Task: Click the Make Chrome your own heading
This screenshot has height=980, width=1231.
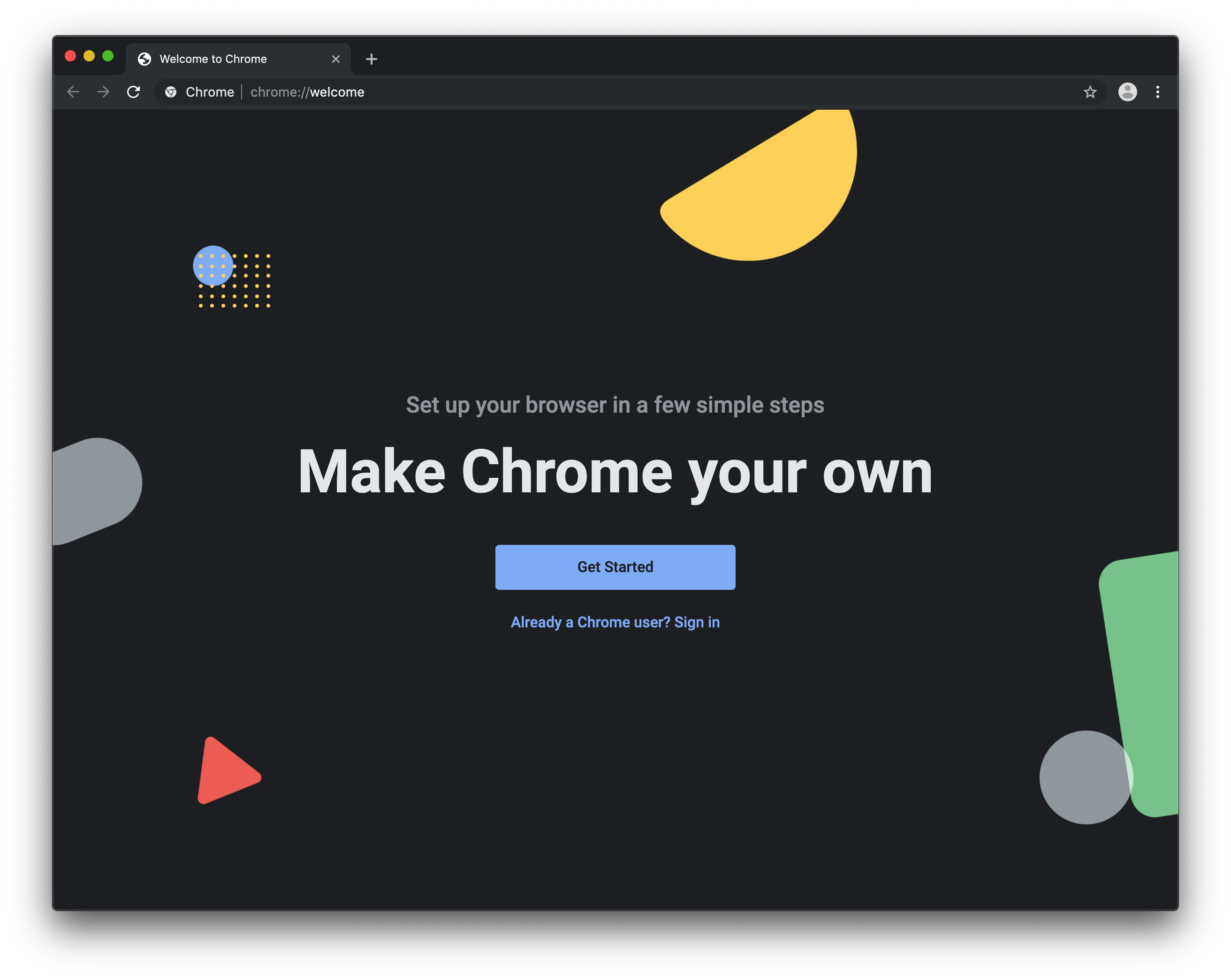Action: click(x=615, y=472)
